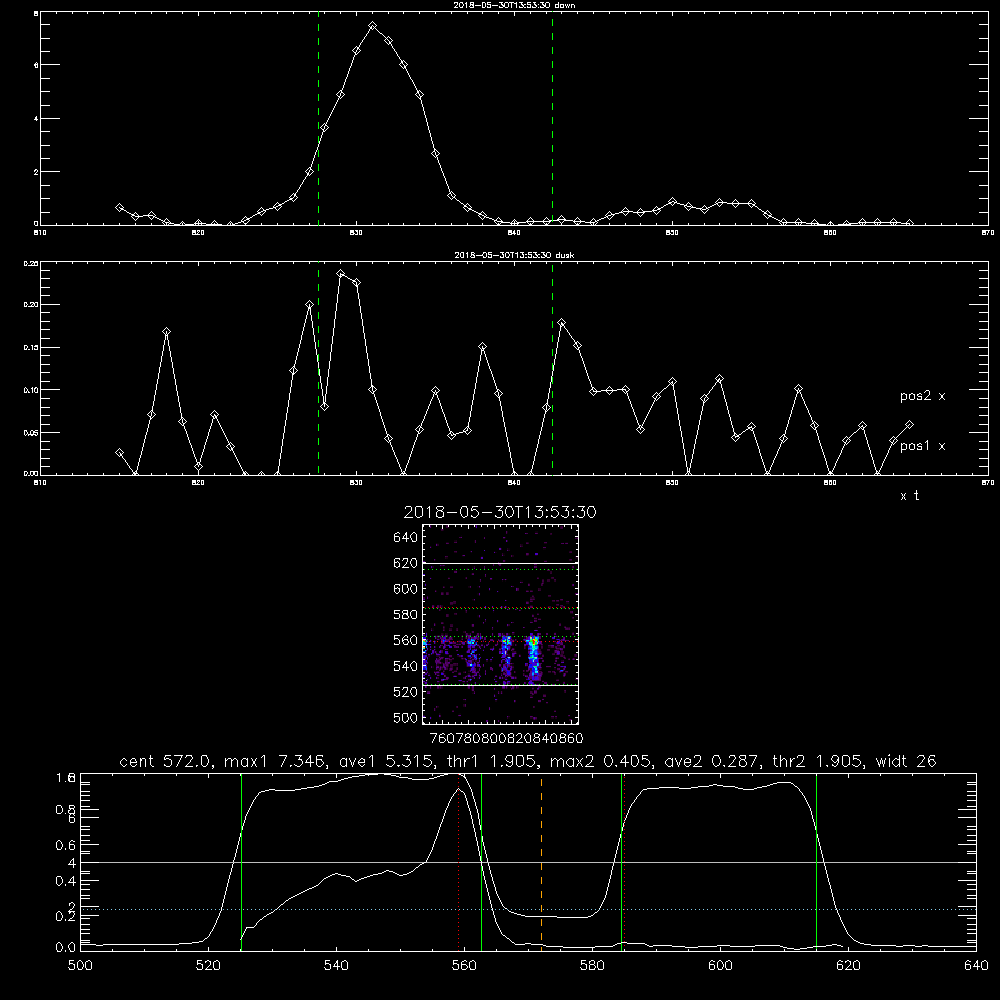Click the upper solid white line in spectrogram
Screen dimensions: 1000x1000
pos(501,563)
